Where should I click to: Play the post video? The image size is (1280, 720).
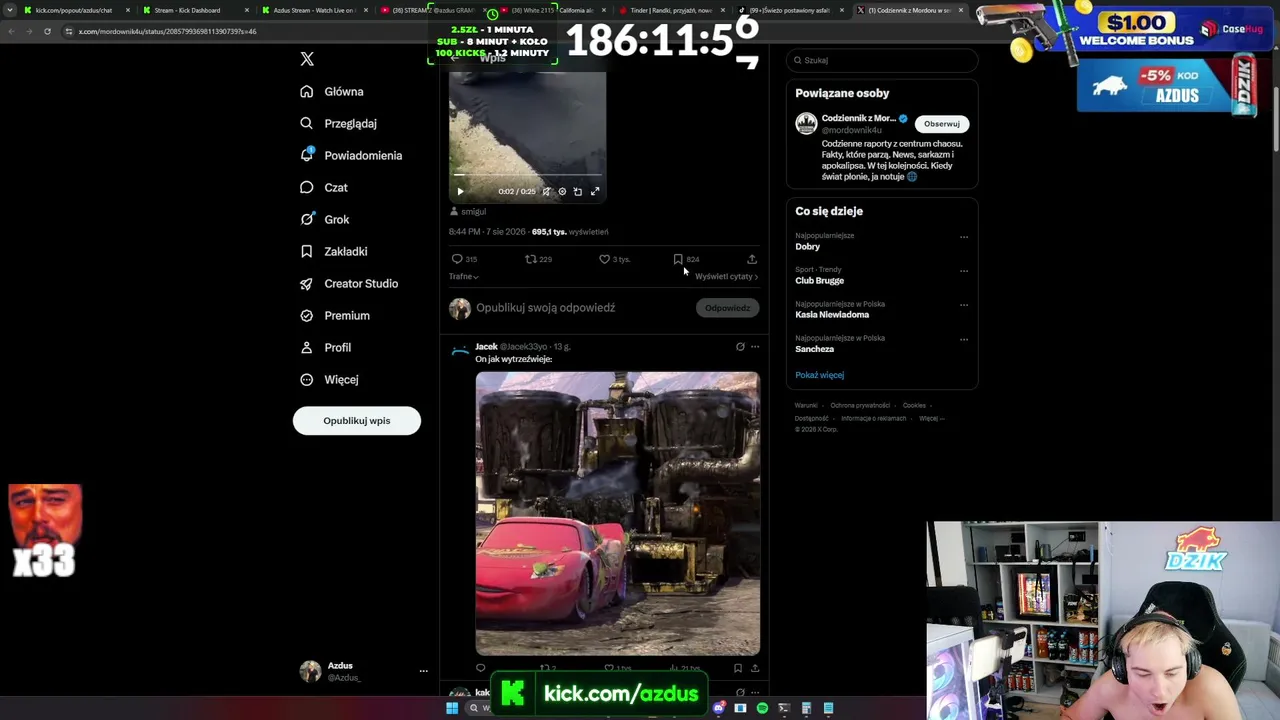460,191
